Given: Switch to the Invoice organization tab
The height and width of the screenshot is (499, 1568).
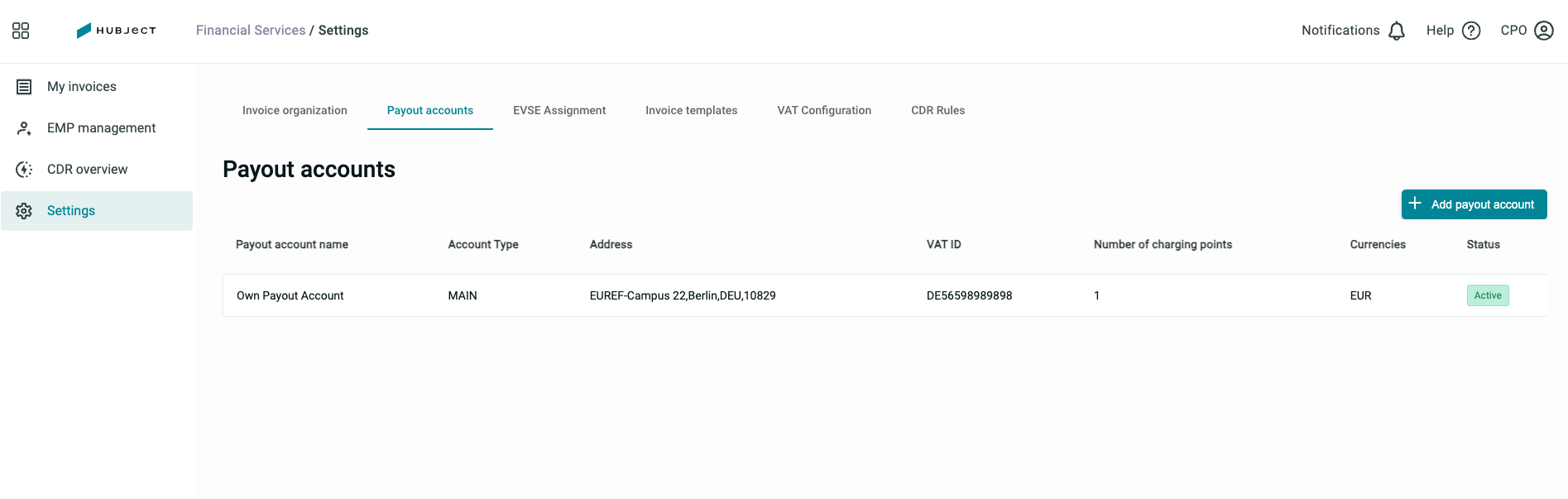Looking at the screenshot, I should coord(295,110).
